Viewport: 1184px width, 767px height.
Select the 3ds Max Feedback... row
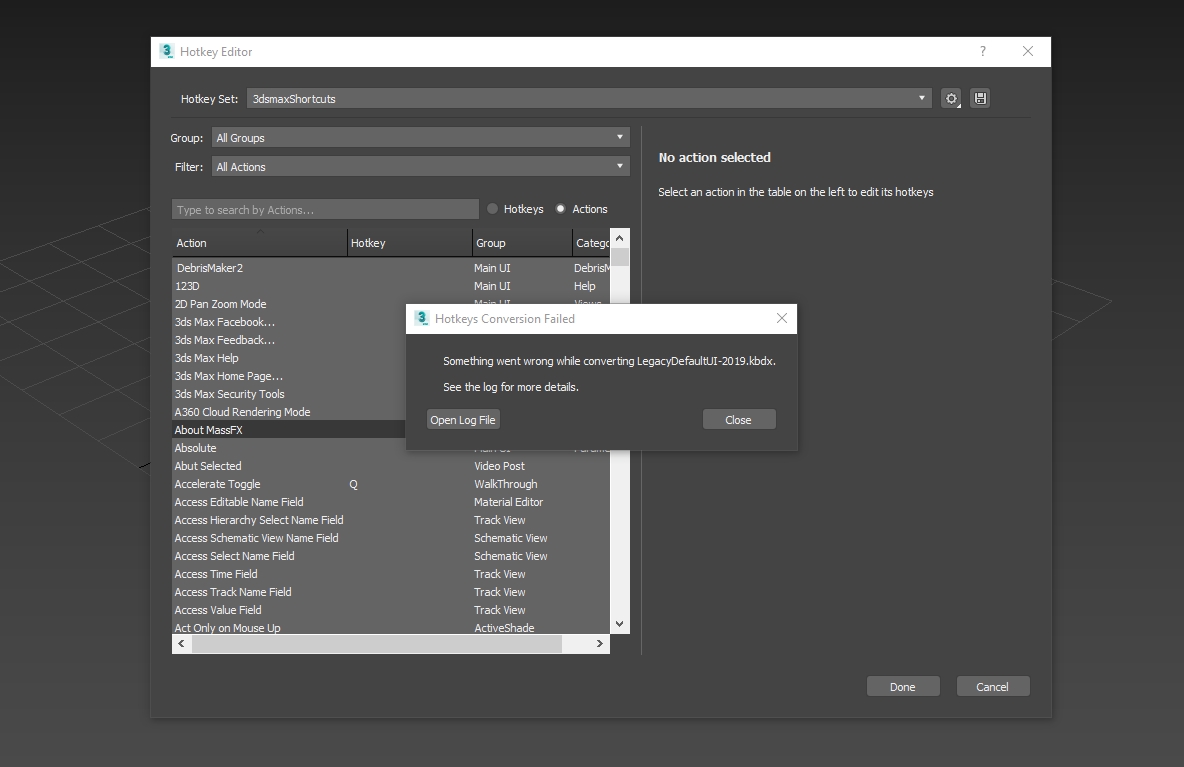click(289, 340)
